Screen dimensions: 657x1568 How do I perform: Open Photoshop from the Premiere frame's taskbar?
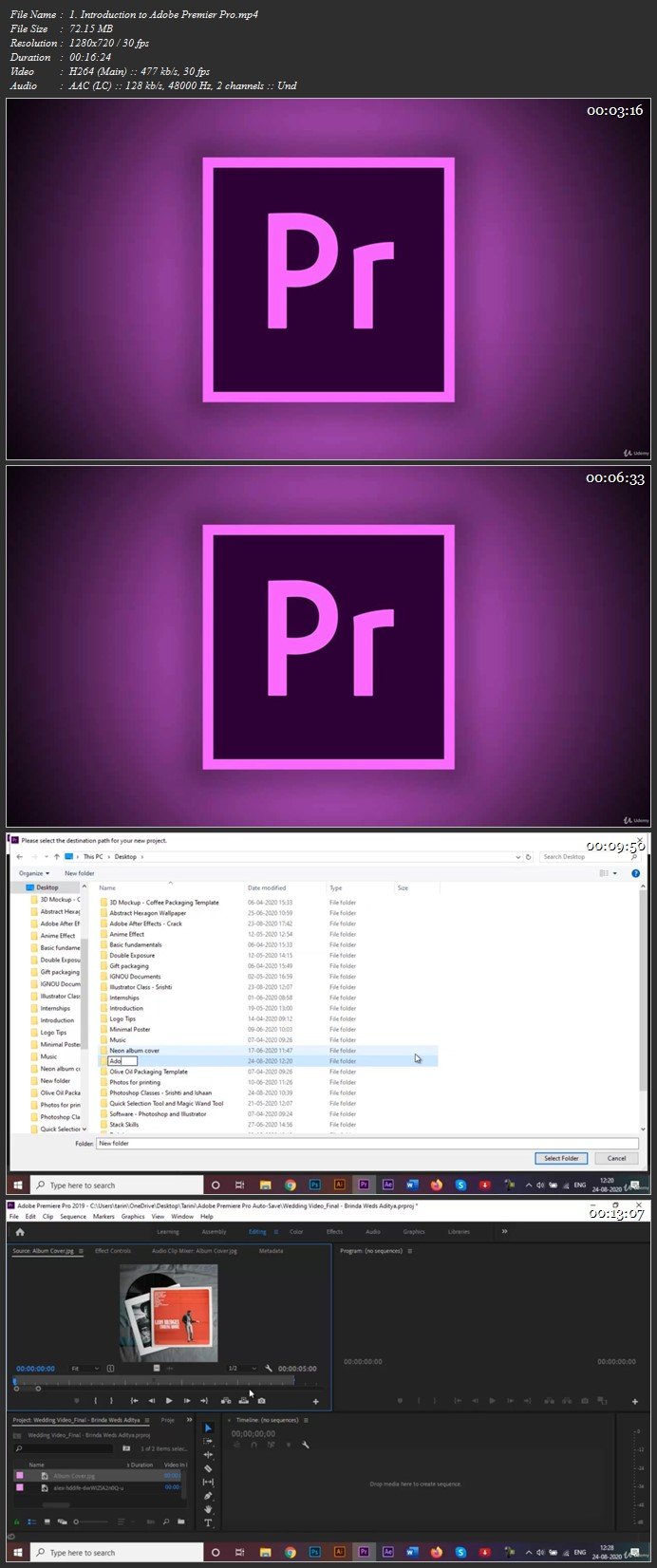point(315,1553)
